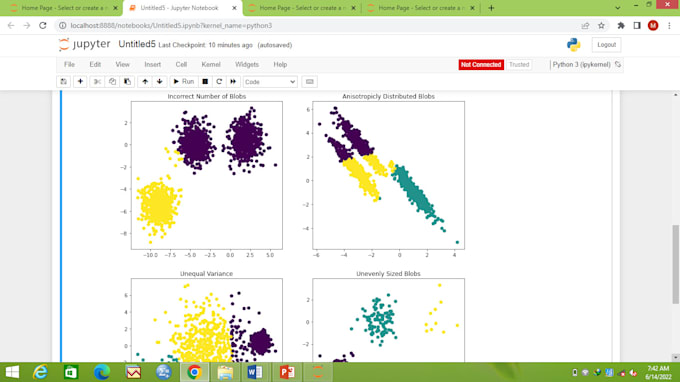Go back to the previous page

(11, 26)
